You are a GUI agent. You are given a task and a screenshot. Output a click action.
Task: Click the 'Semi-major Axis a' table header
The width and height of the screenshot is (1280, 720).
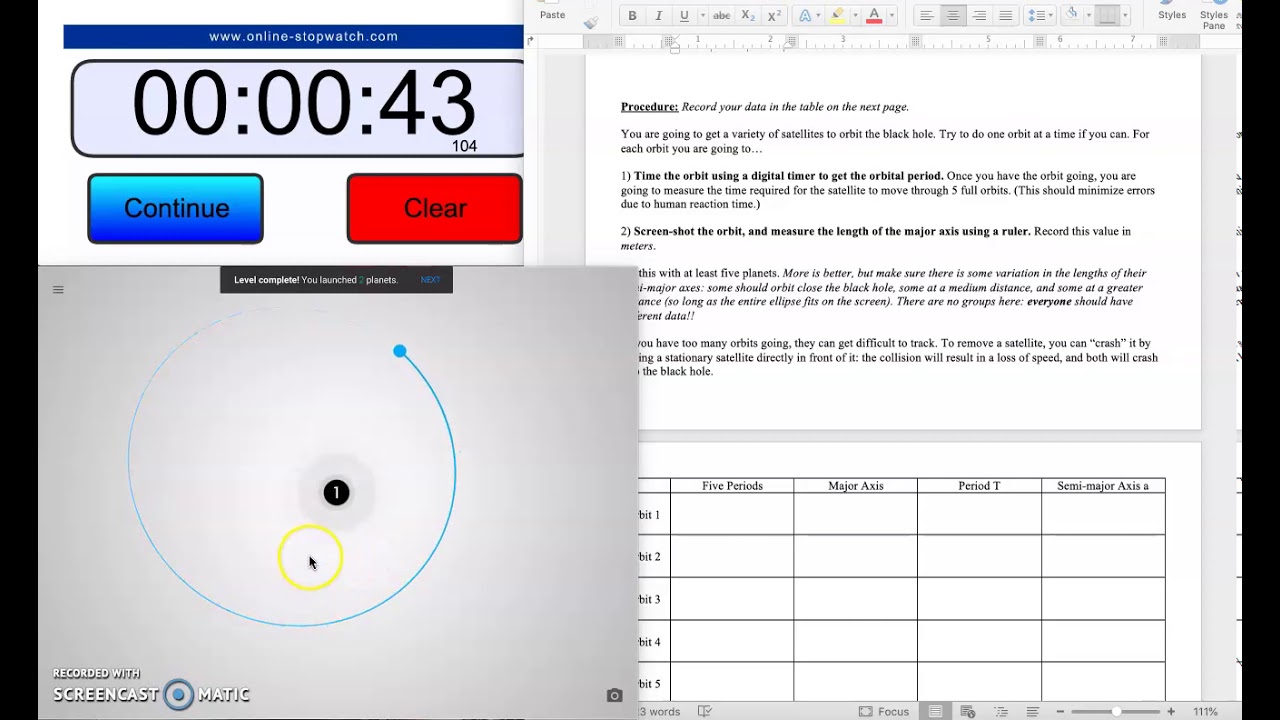[1103, 486]
